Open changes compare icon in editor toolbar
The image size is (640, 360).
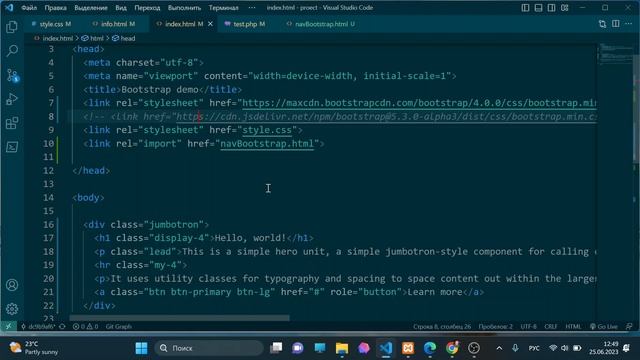(x=602, y=24)
